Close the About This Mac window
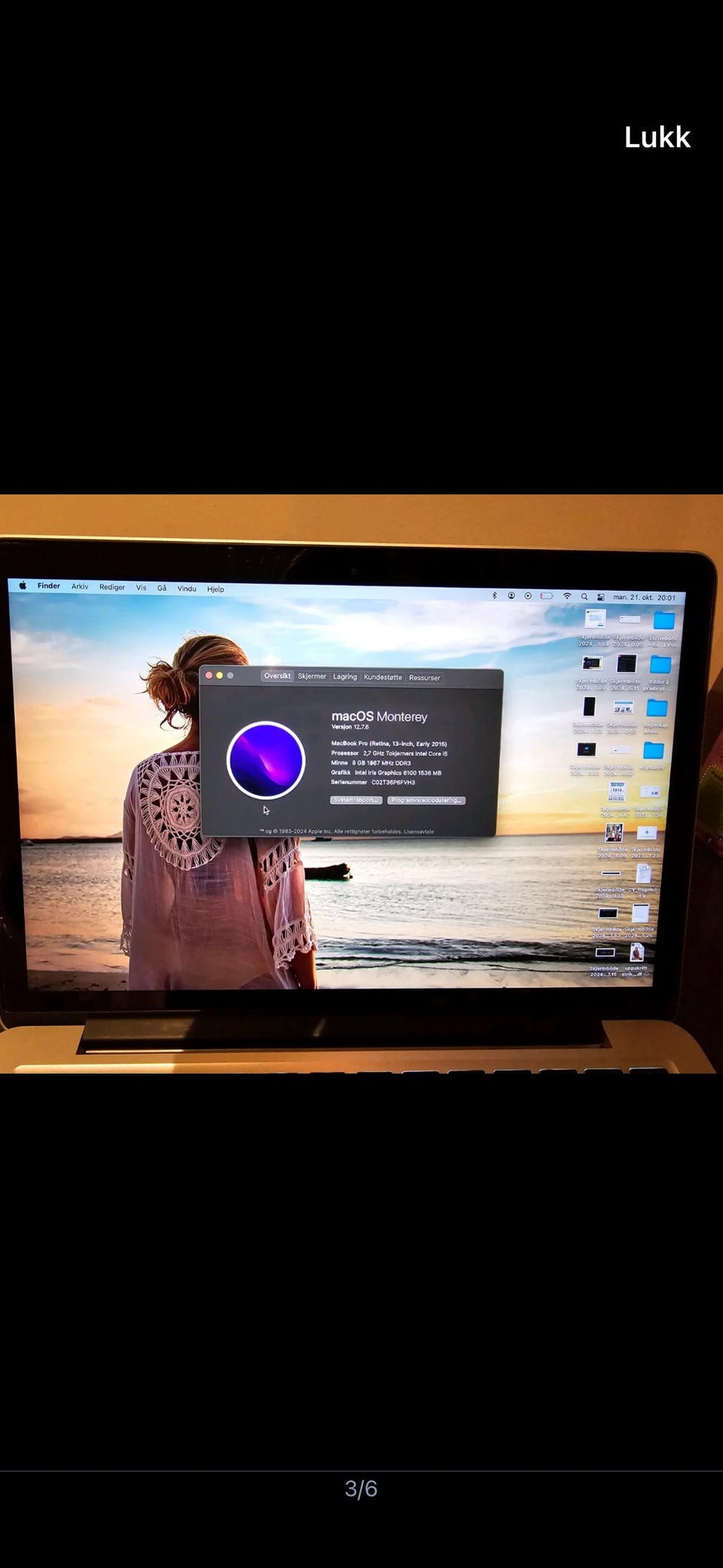 [209, 675]
